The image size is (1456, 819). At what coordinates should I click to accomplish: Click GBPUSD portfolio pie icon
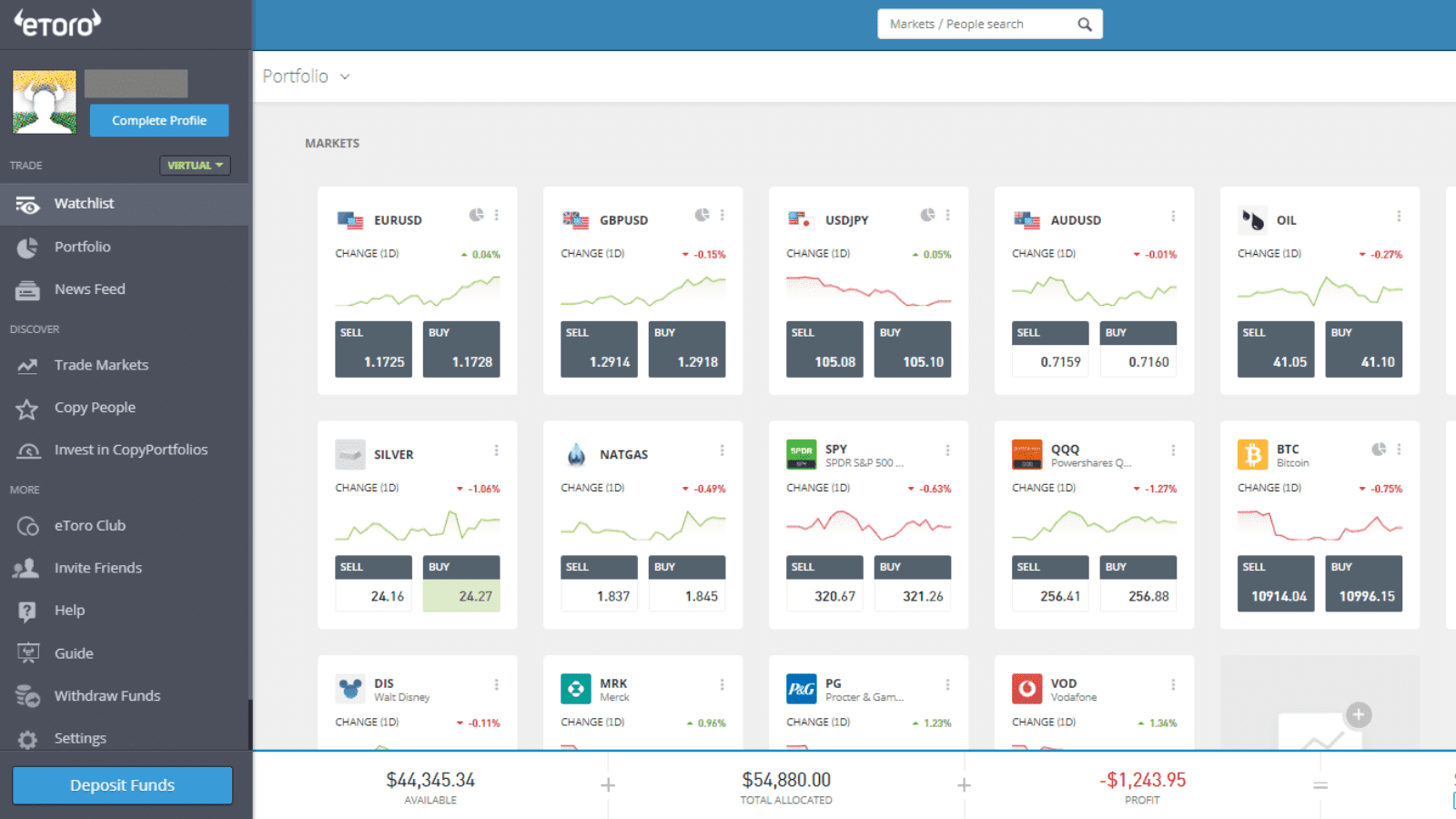coord(702,216)
